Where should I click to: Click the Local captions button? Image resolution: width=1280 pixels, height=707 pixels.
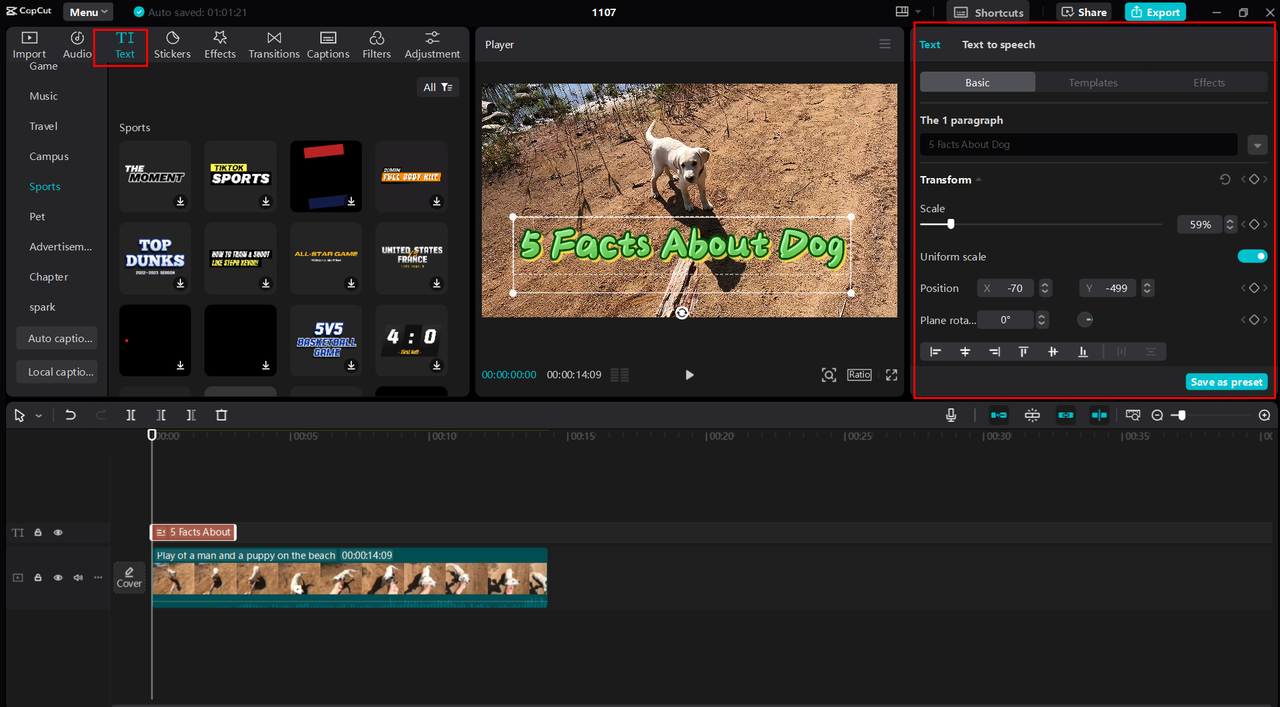57,371
